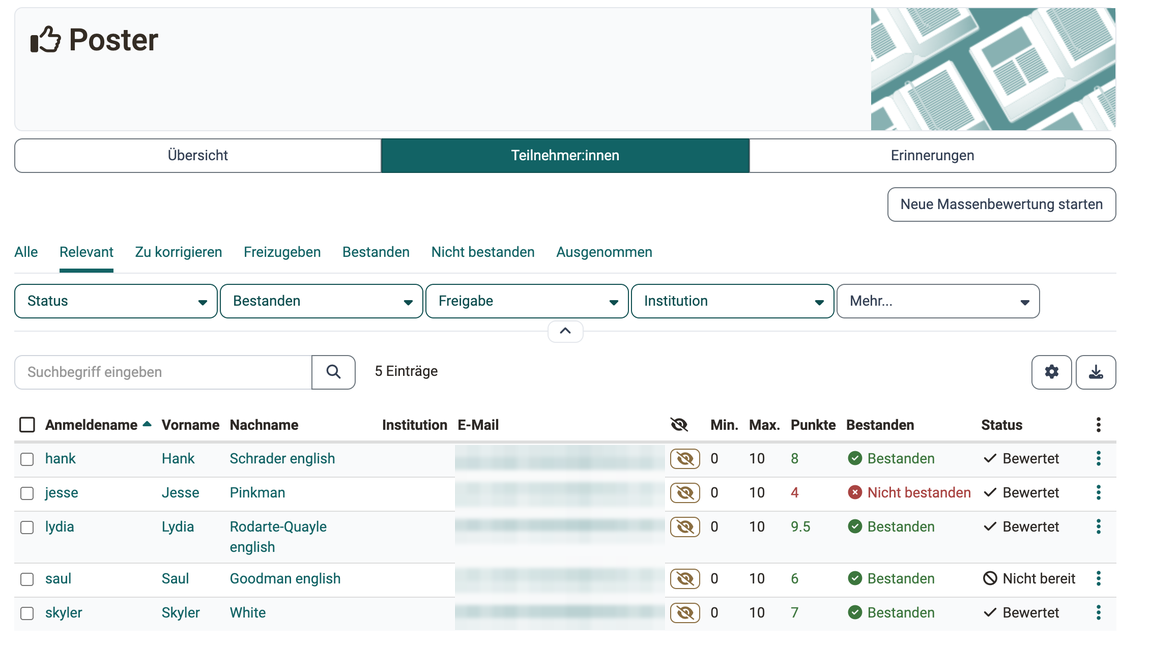The height and width of the screenshot is (645, 1150).
Task: Select Teilnehmer:innen tab
Action: coord(565,156)
